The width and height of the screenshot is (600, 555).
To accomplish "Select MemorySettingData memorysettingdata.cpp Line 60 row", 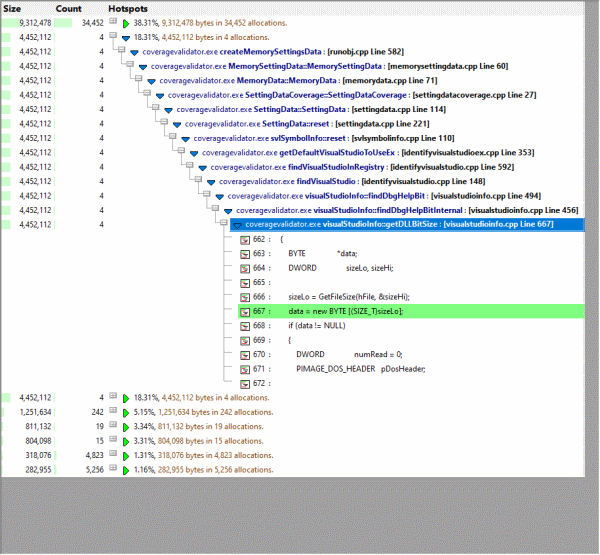I will (329, 67).
